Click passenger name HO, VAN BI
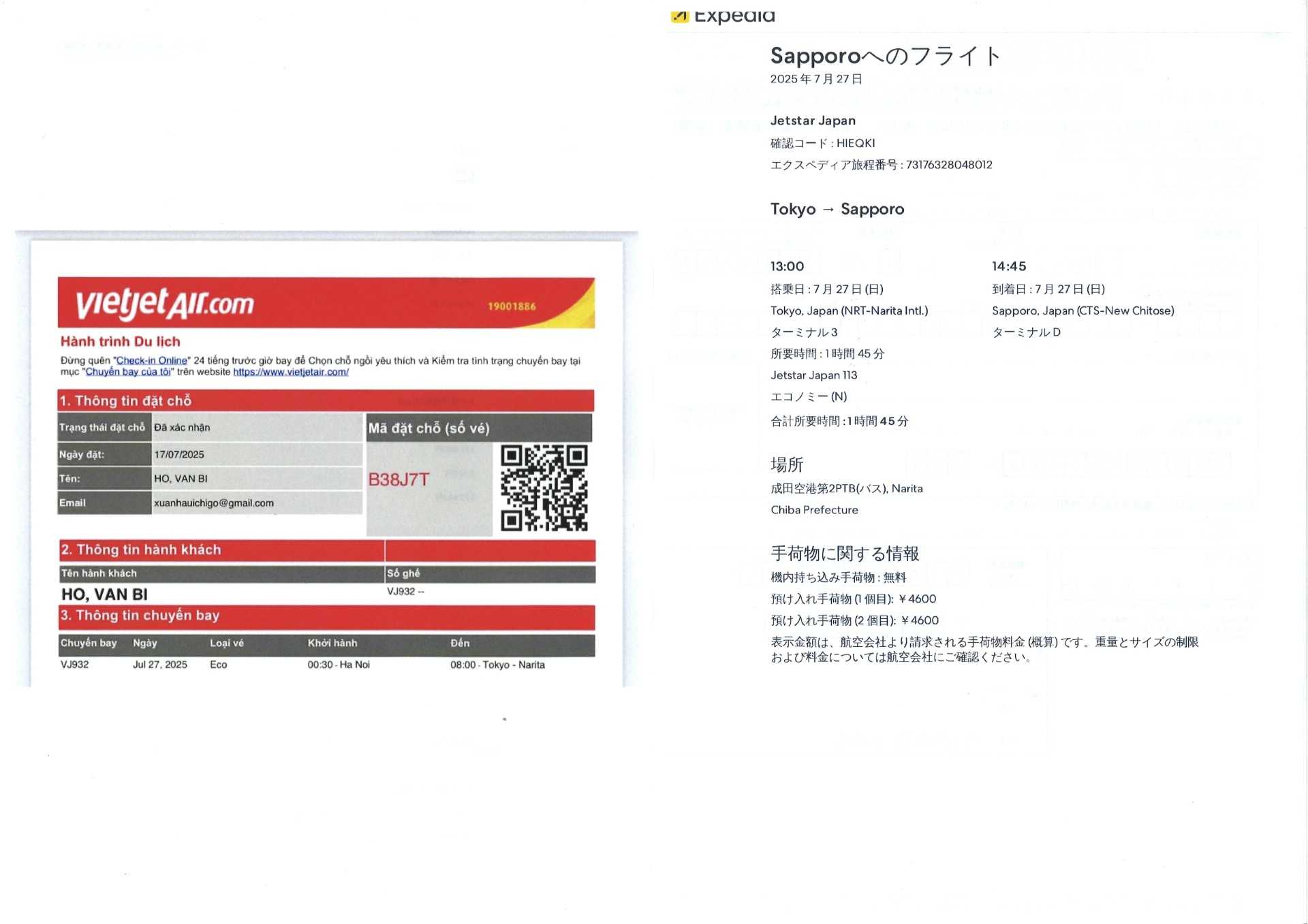 [104, 594]
